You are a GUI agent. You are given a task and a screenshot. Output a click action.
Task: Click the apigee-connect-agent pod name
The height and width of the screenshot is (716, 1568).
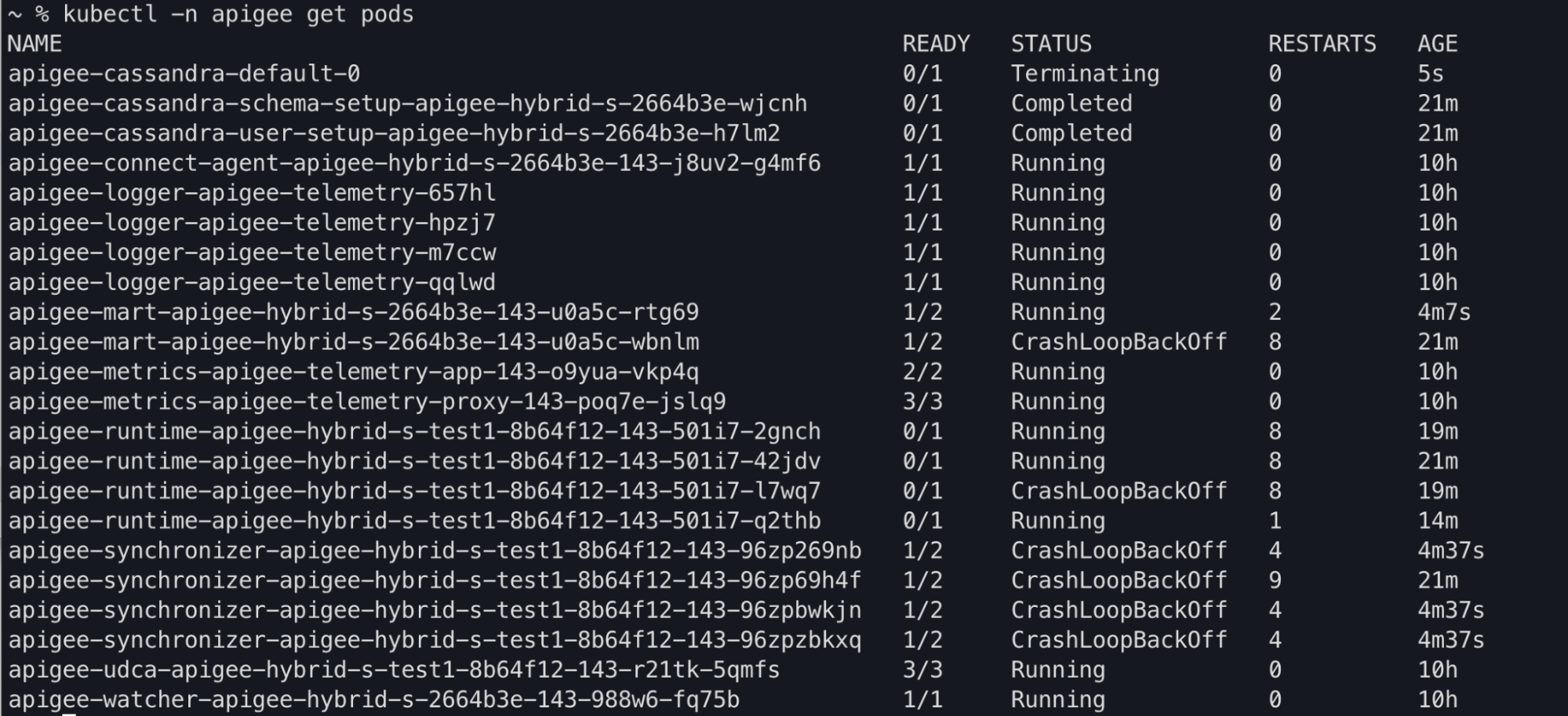point(414,163)
